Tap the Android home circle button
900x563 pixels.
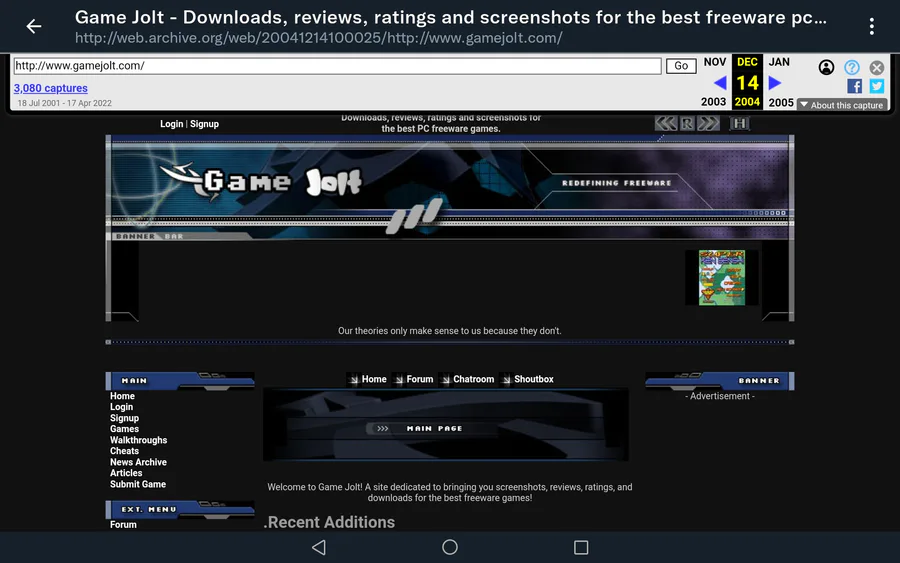(450, 548)
